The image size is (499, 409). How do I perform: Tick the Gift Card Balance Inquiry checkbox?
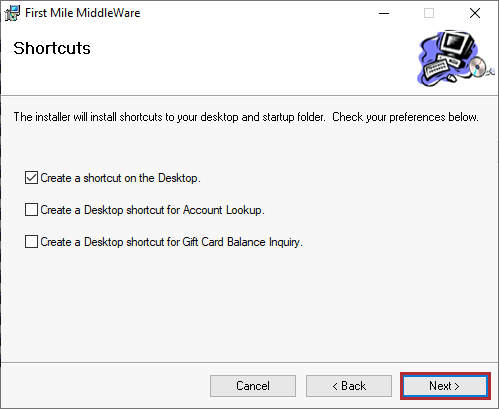point(31,242)
